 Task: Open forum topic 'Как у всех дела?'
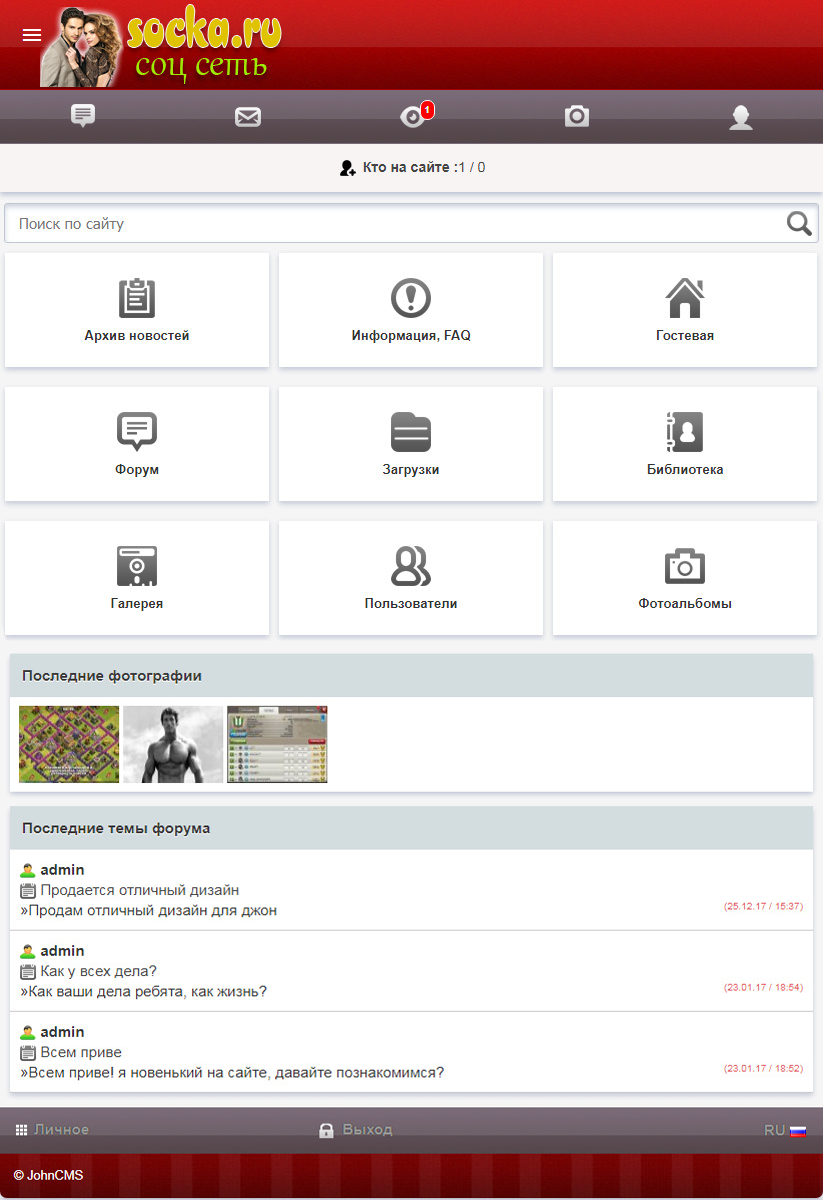[x=99, y=971]
